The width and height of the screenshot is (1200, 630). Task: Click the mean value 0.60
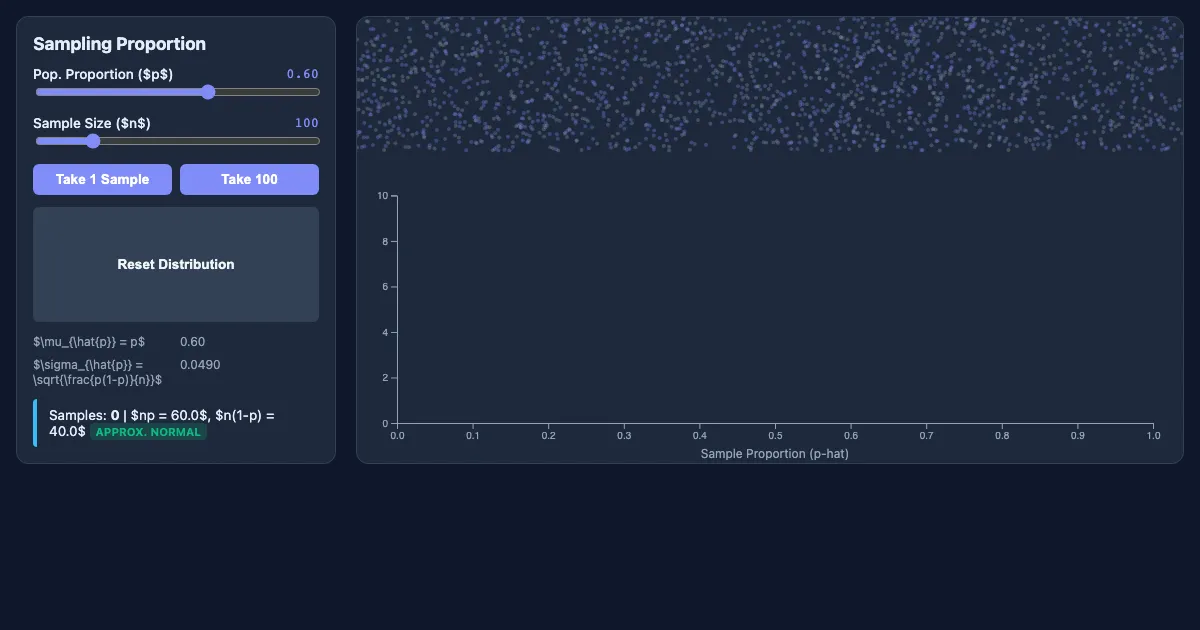(192, 342)
